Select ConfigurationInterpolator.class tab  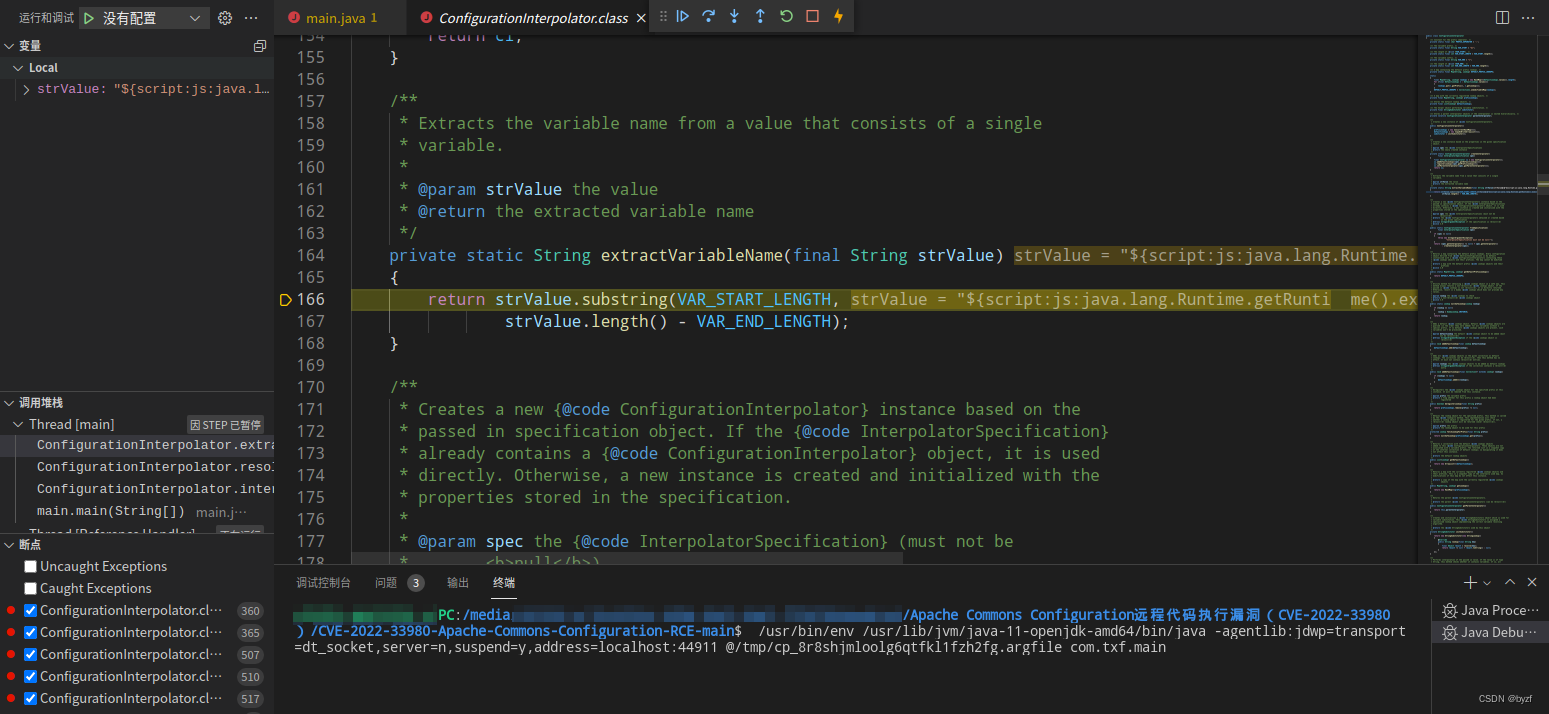[534, 18]
